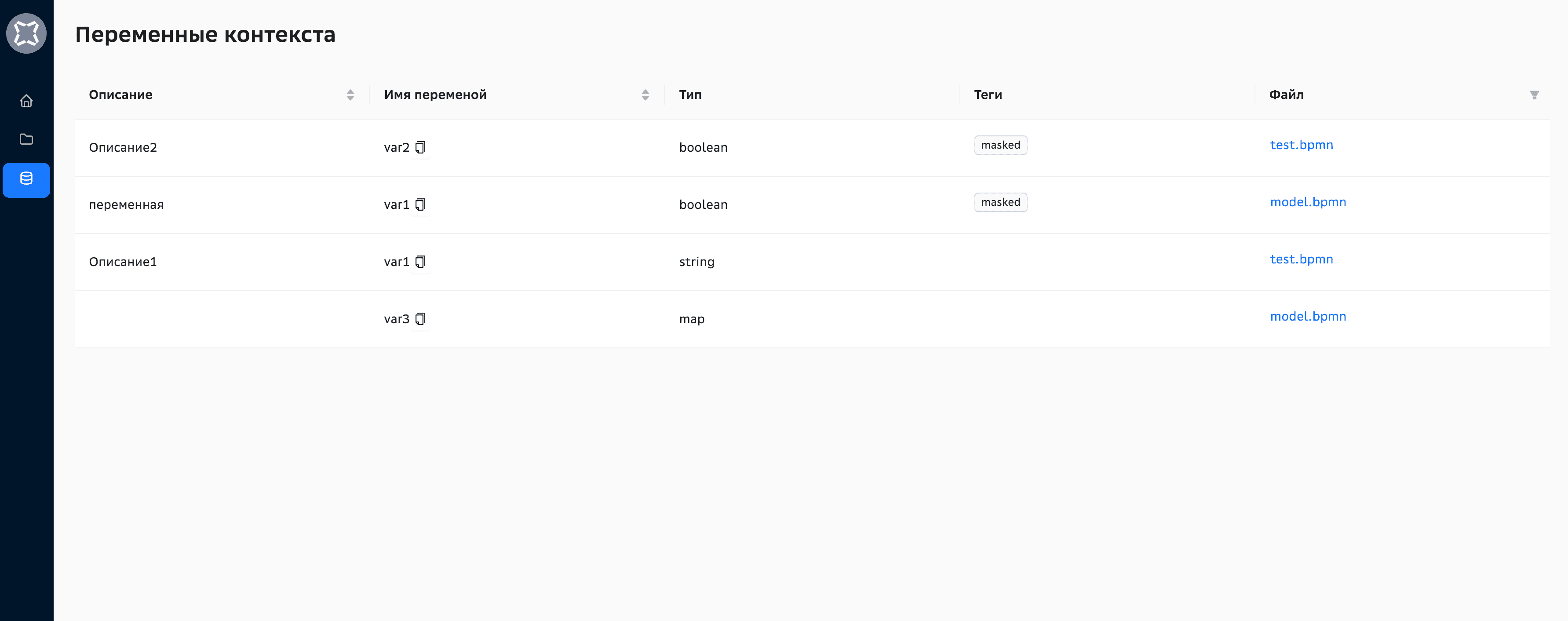Viewport: 1568px width, 621px height.
Task: Open test.bpmn link in the var2 row
Action: [1301, 145]
